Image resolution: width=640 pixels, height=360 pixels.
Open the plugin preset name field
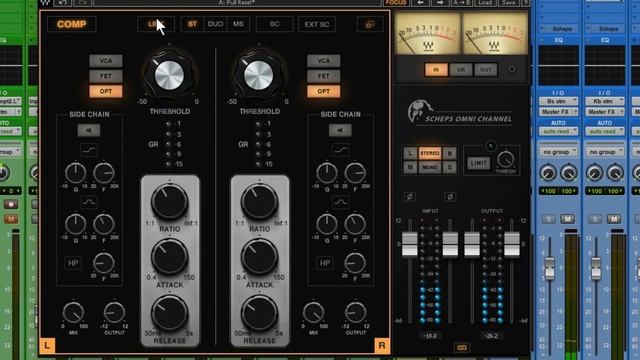pos(237,3)
